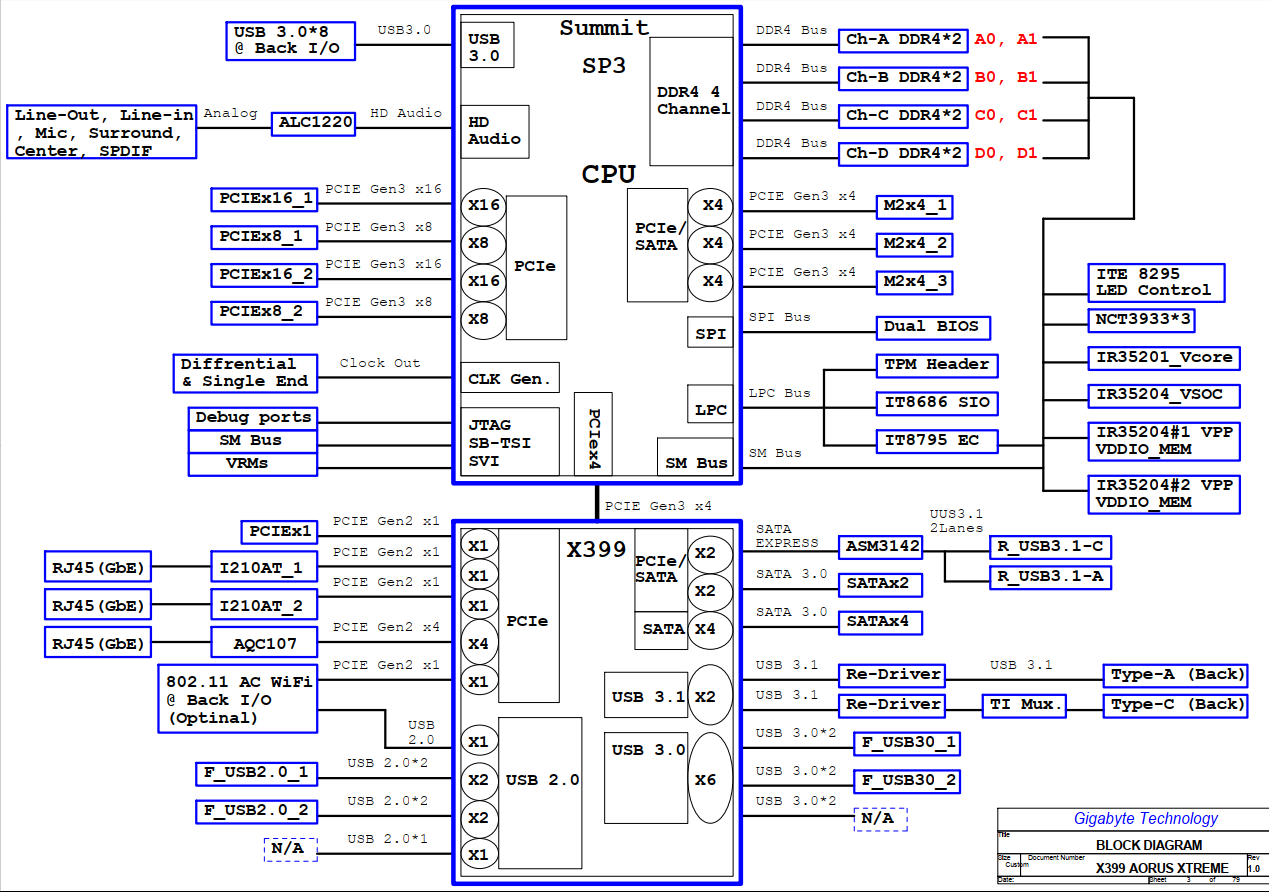Click the PCIEx16_2 slot block
The image size is (1269, 892).
(x=266, y=274)
